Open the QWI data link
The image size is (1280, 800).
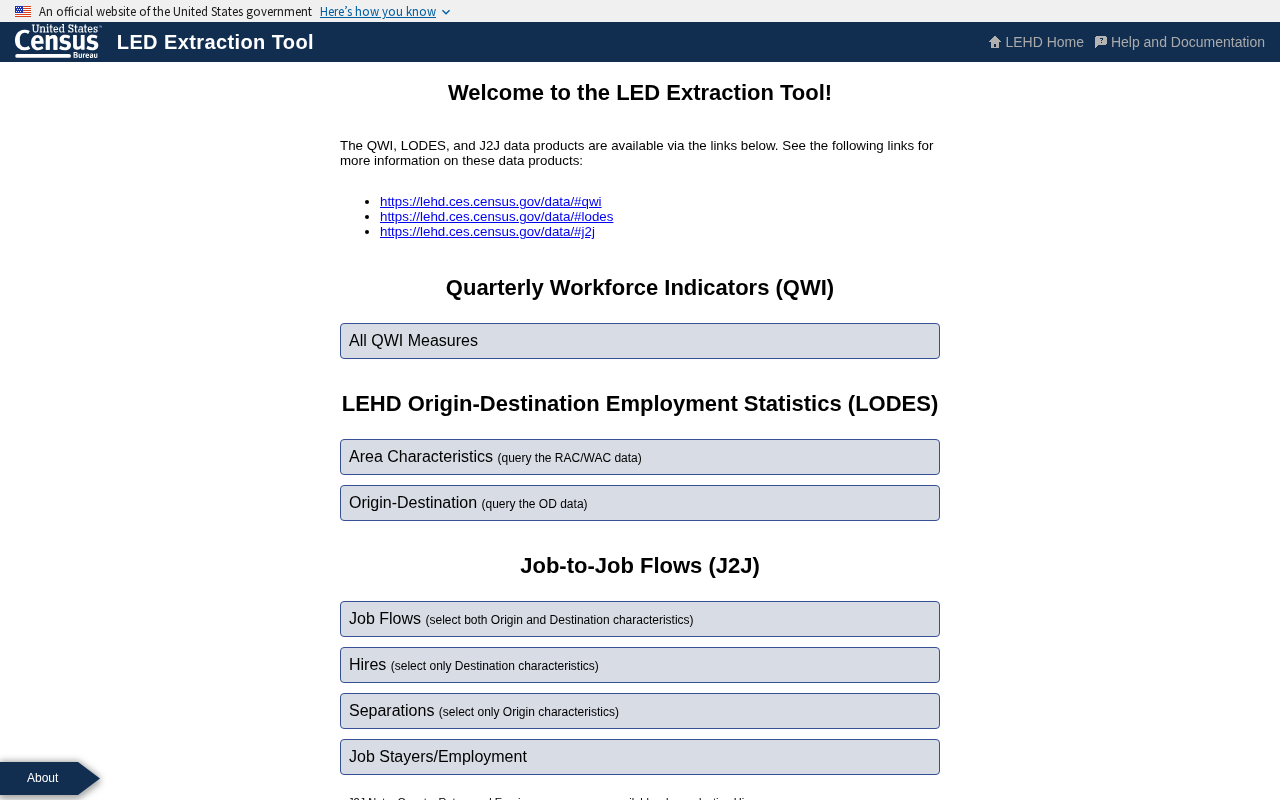[x=491, y=201]
